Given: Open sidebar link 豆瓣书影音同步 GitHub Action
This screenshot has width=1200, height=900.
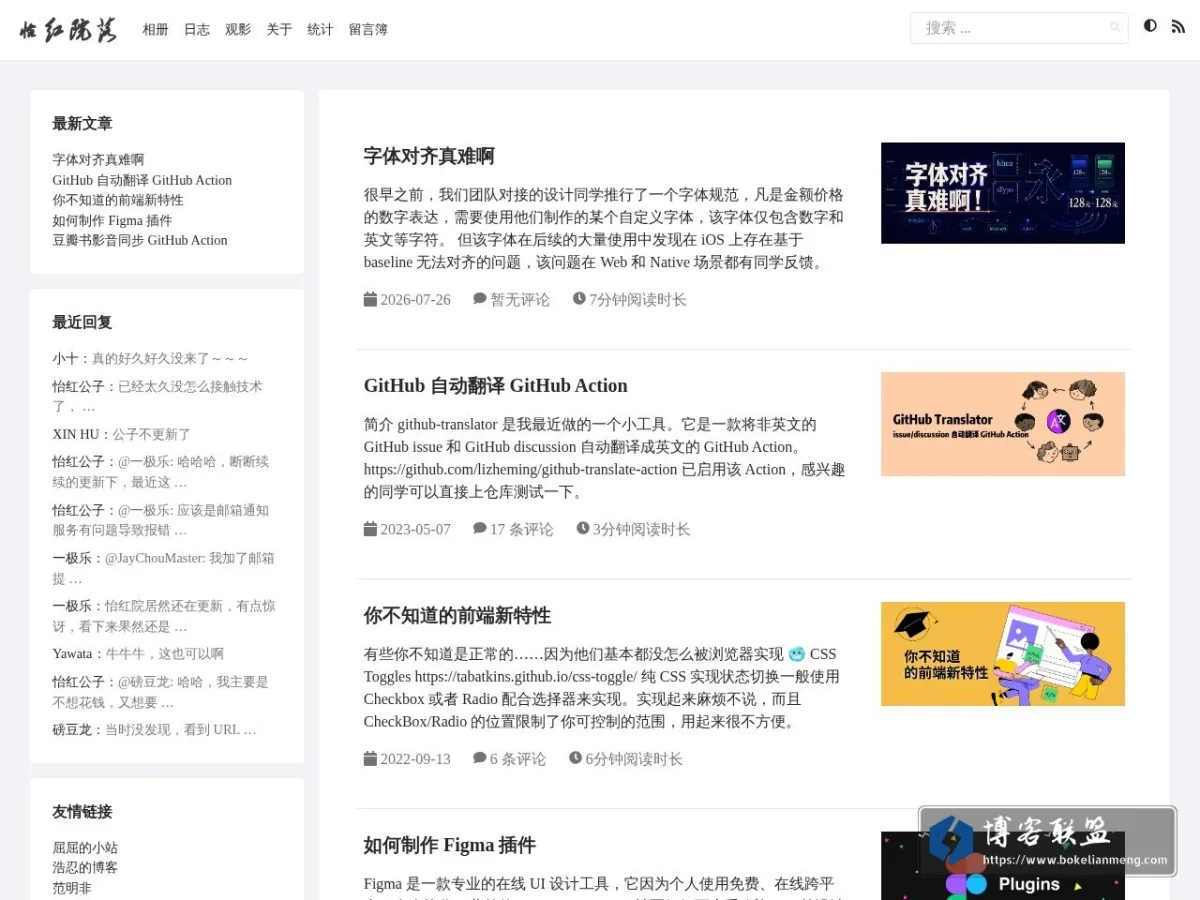Looking at the screenshot, I should click(140, 240).
